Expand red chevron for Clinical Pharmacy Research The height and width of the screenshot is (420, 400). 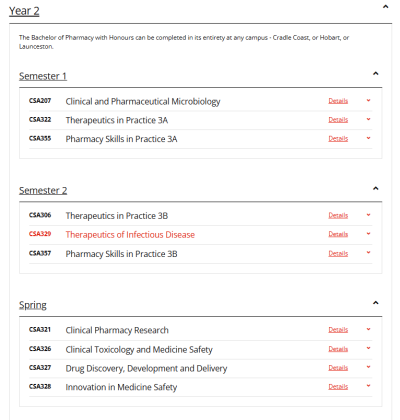click(x=368, y=329)
